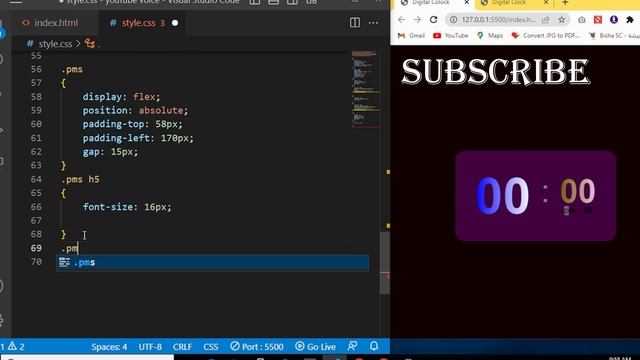Change the end-of-line sequence, CRLF
The height and width of the screenshot is (360, 640).
coord(182,347)
